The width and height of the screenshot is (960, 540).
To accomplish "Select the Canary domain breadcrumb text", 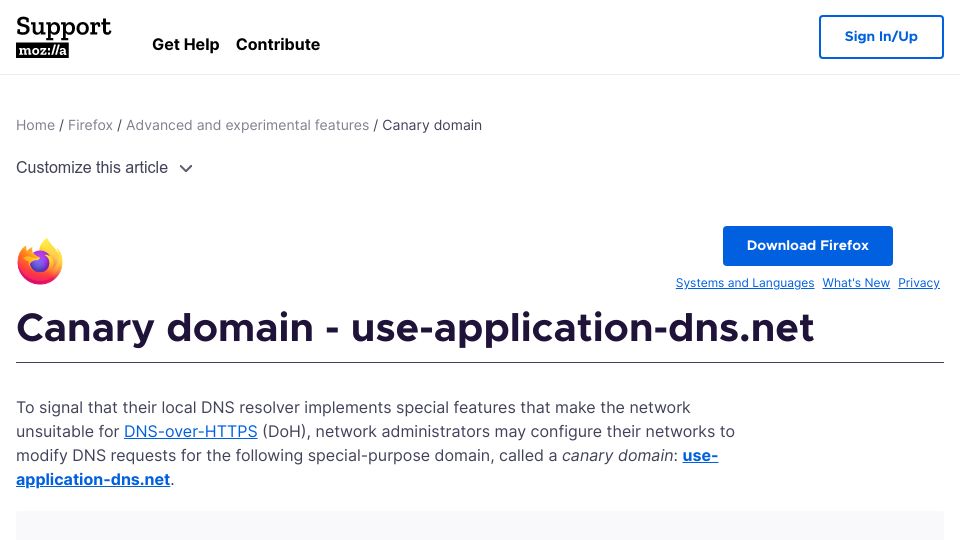I will click(432, 125).
